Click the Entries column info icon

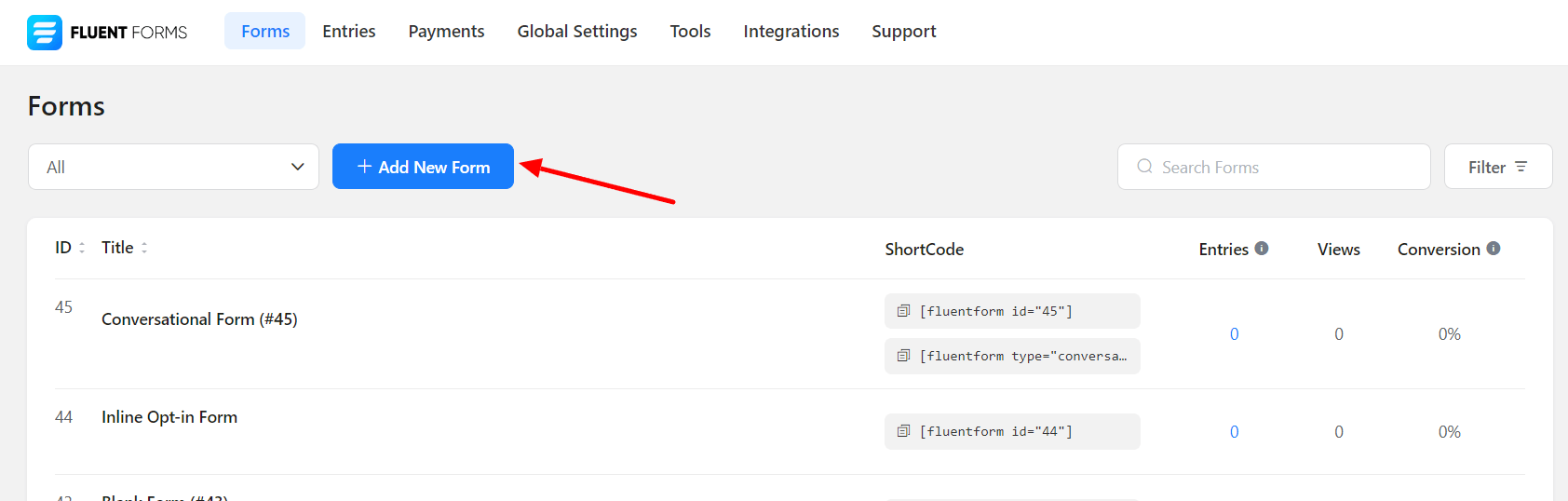1262,249
